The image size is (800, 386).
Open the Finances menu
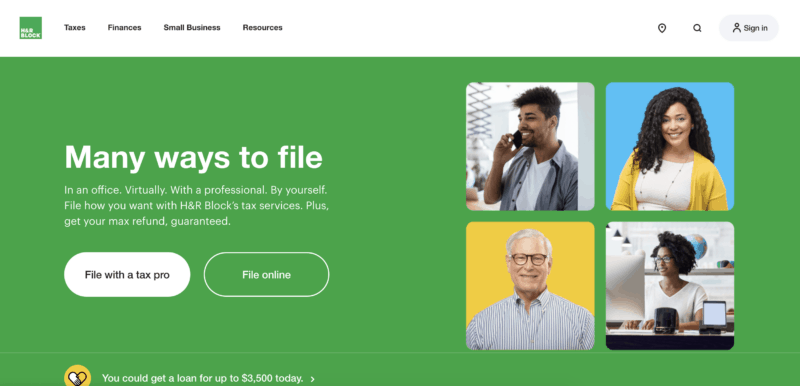(x=124, y=28)
